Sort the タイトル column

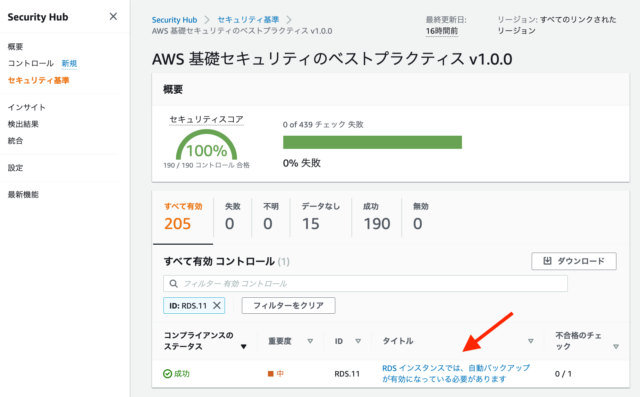531,341
